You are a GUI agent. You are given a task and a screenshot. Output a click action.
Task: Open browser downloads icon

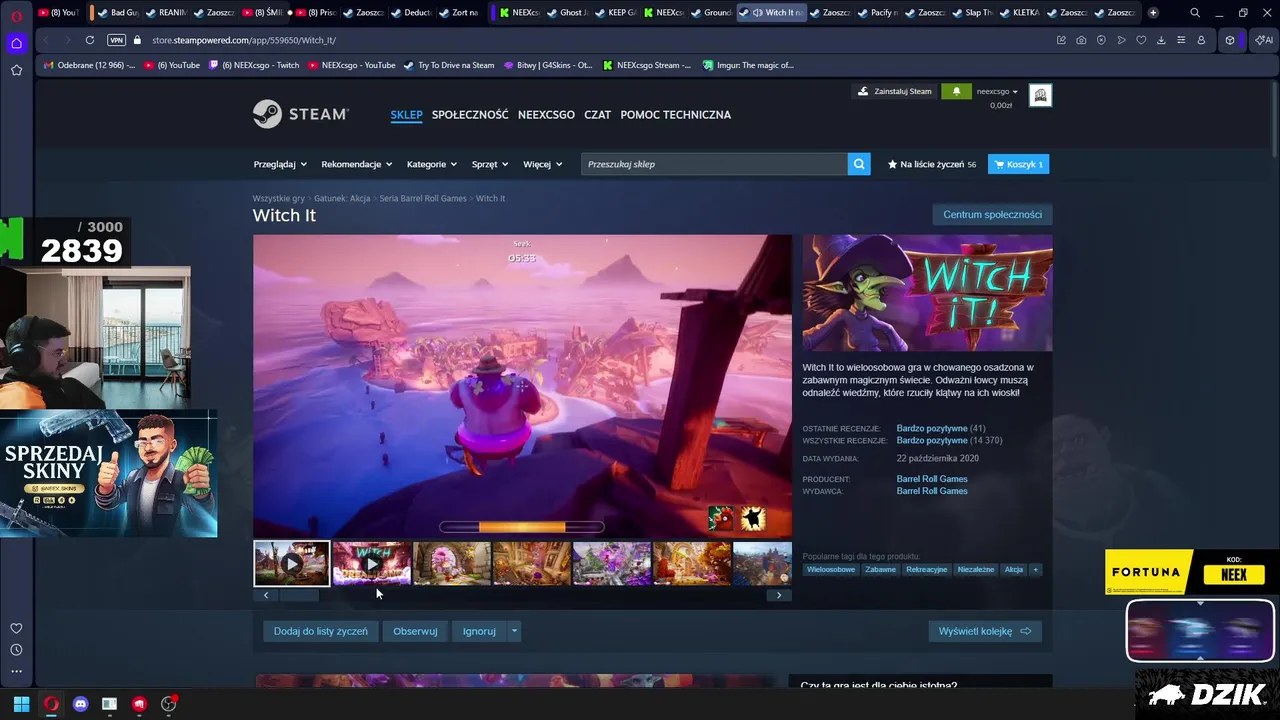[x=1161, y=40]
